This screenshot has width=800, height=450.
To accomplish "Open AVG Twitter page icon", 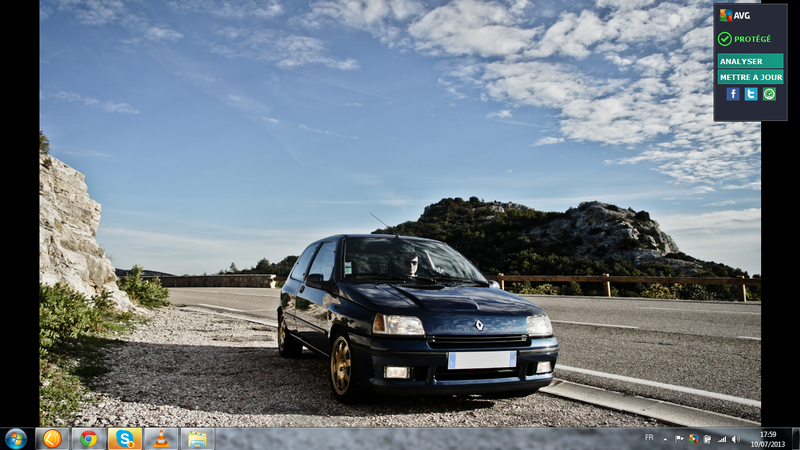I will 751,94.
